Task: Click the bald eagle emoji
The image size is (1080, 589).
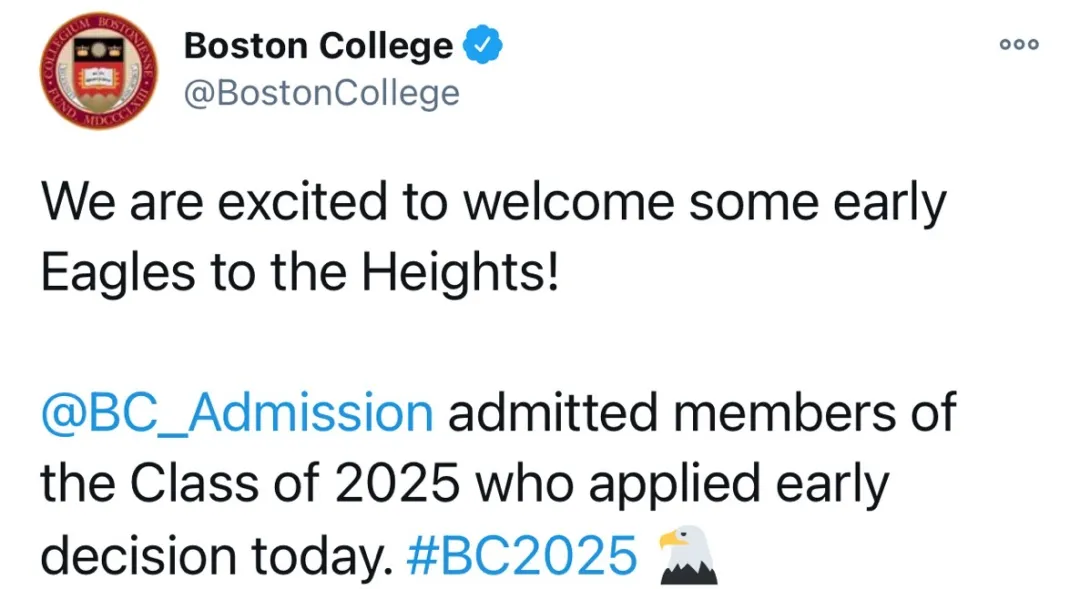Action: tap(687, 555)
